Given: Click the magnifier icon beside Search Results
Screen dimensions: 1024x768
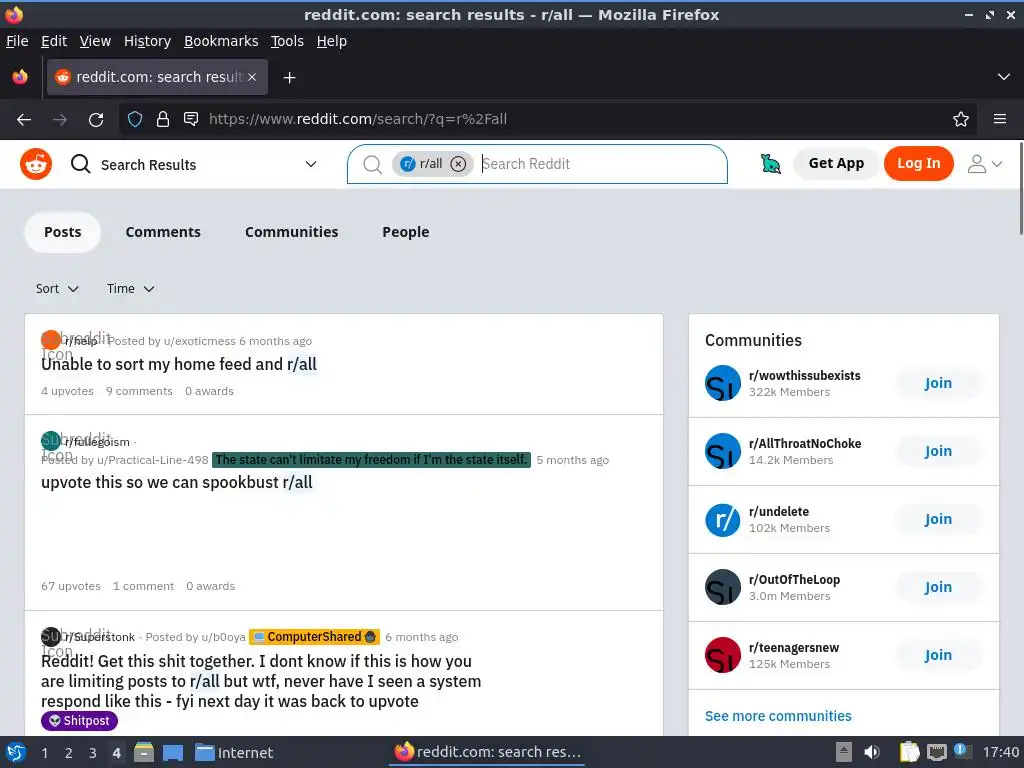Looking at the screenshot, I should [x=80, y=164].
